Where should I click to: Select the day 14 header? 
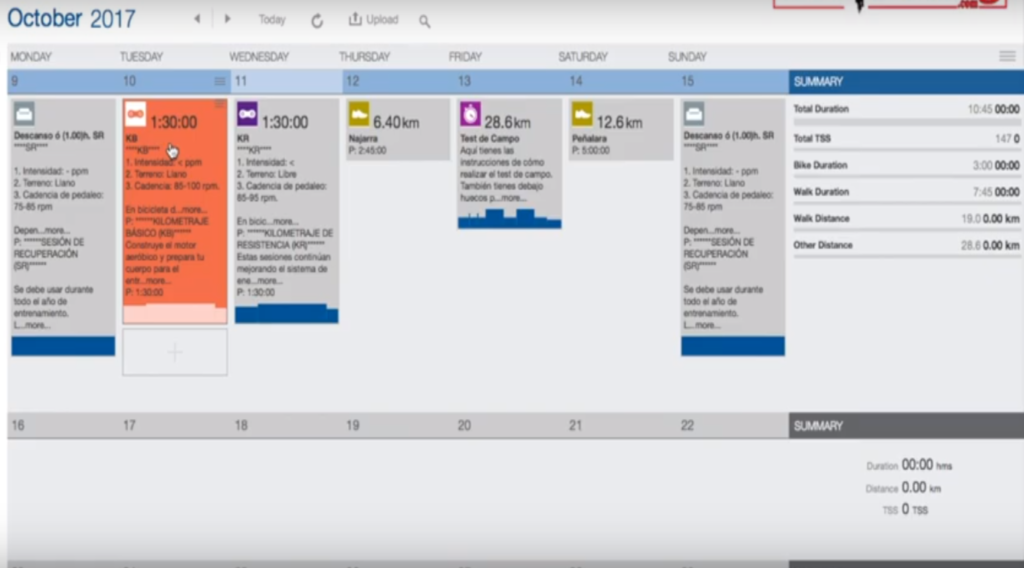(x=622, y=82)
